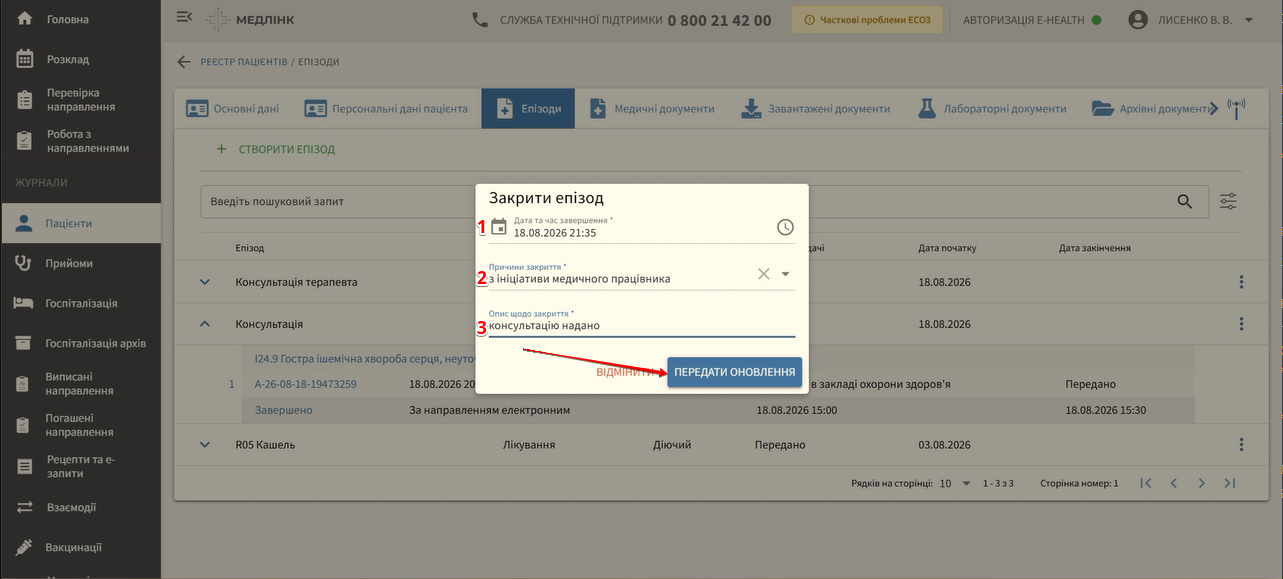
Task: Open more options for R05 Кашель
Action: [1241, 444]
